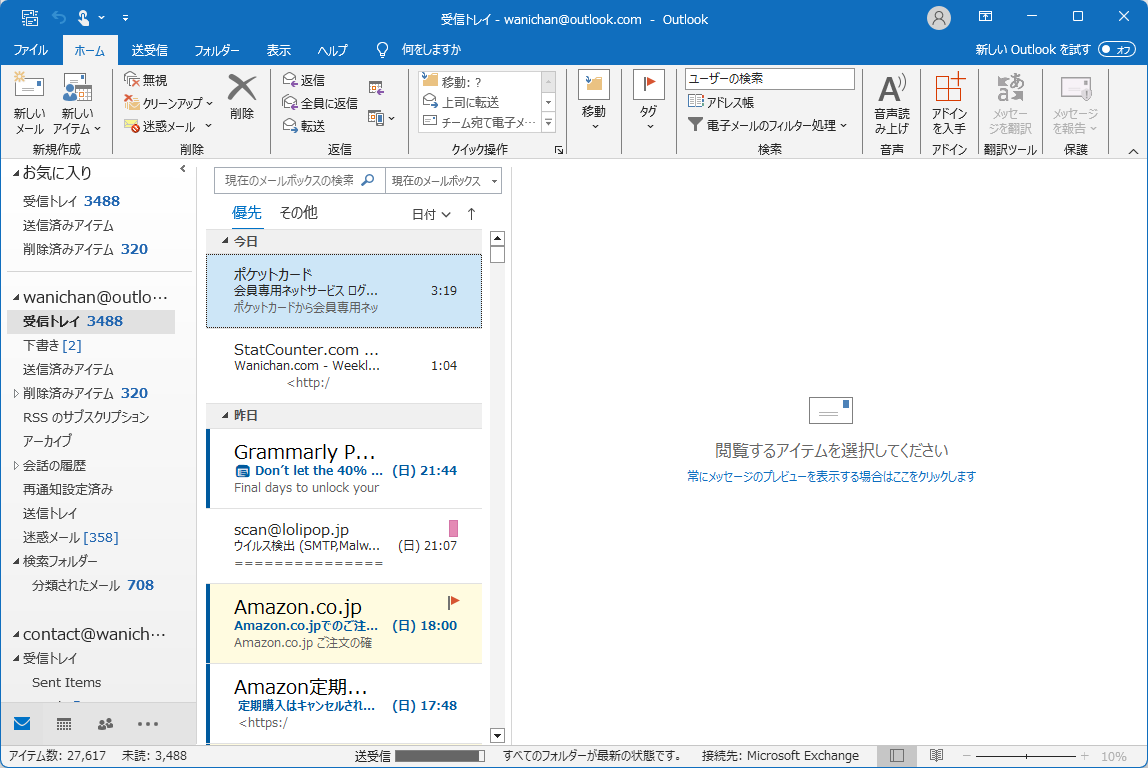
Task: Start 音声読み上げ read aloud
Action: click(892, 103)
